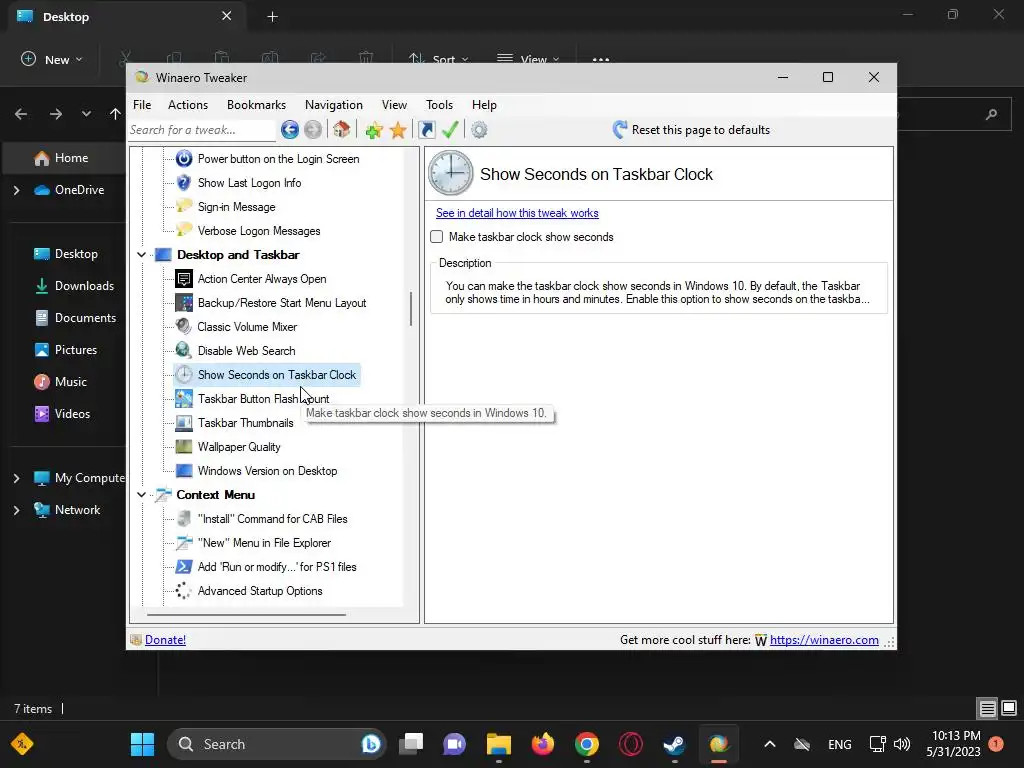Click the export shortcut arrow icon in toolbar

click(426, 130)
